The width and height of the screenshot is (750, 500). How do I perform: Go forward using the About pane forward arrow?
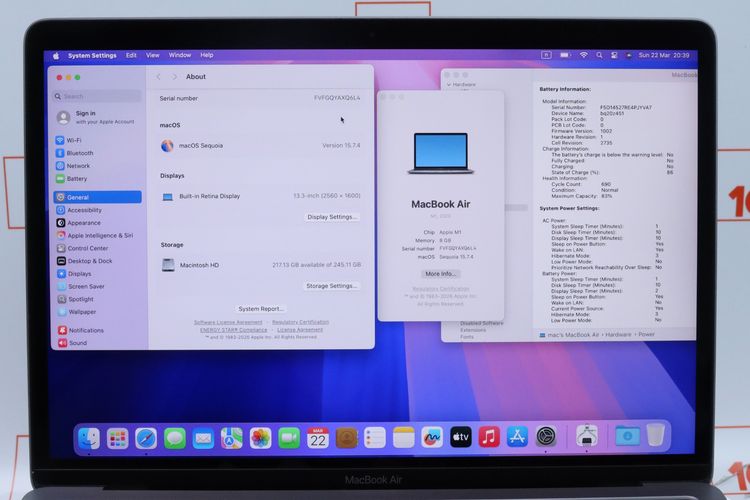tap(174, 77)
